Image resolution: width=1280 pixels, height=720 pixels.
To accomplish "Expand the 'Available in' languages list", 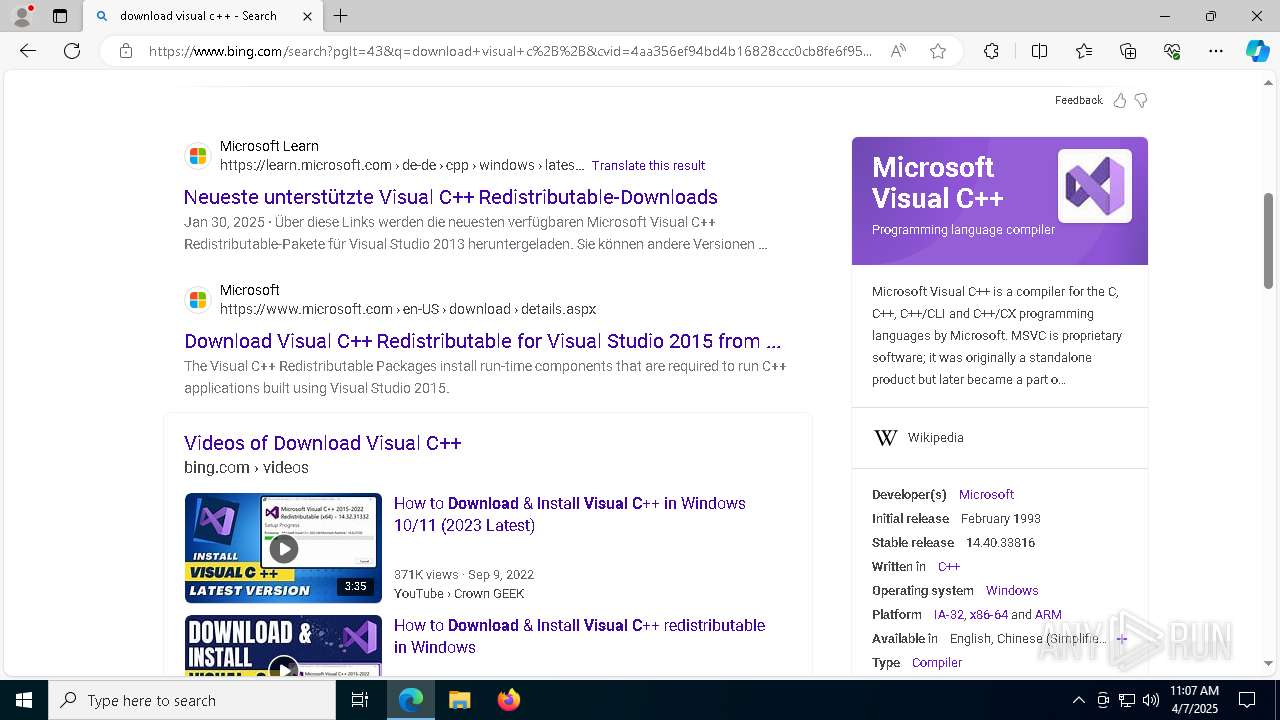I will coord(1121,638).
